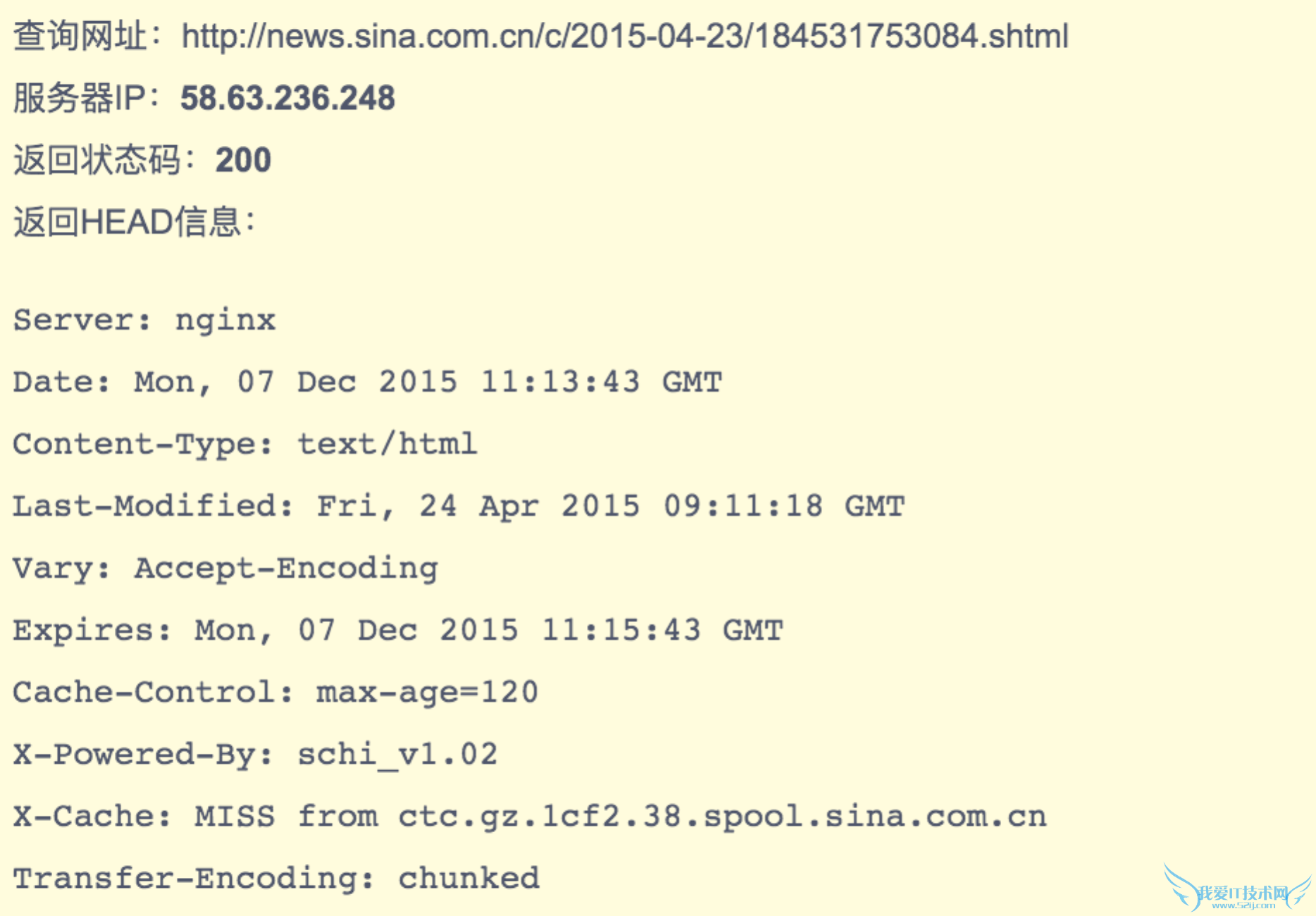Click the Last-Modified header line
Image resolution: width=1316 pixels, height=916 pixels.
pyautogui.click(x=459, y=507)
